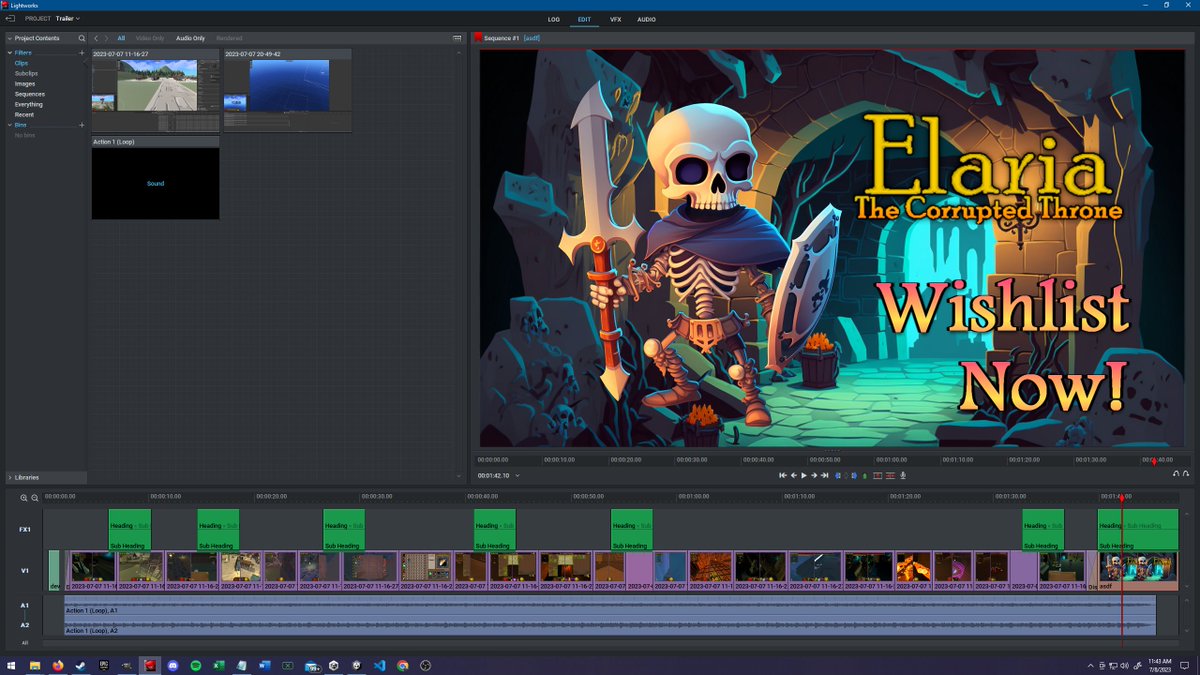The width and height of the screenshot is (1200, 675).
Task: Zoom in on the timeline
Action: [x=24, y=497]
